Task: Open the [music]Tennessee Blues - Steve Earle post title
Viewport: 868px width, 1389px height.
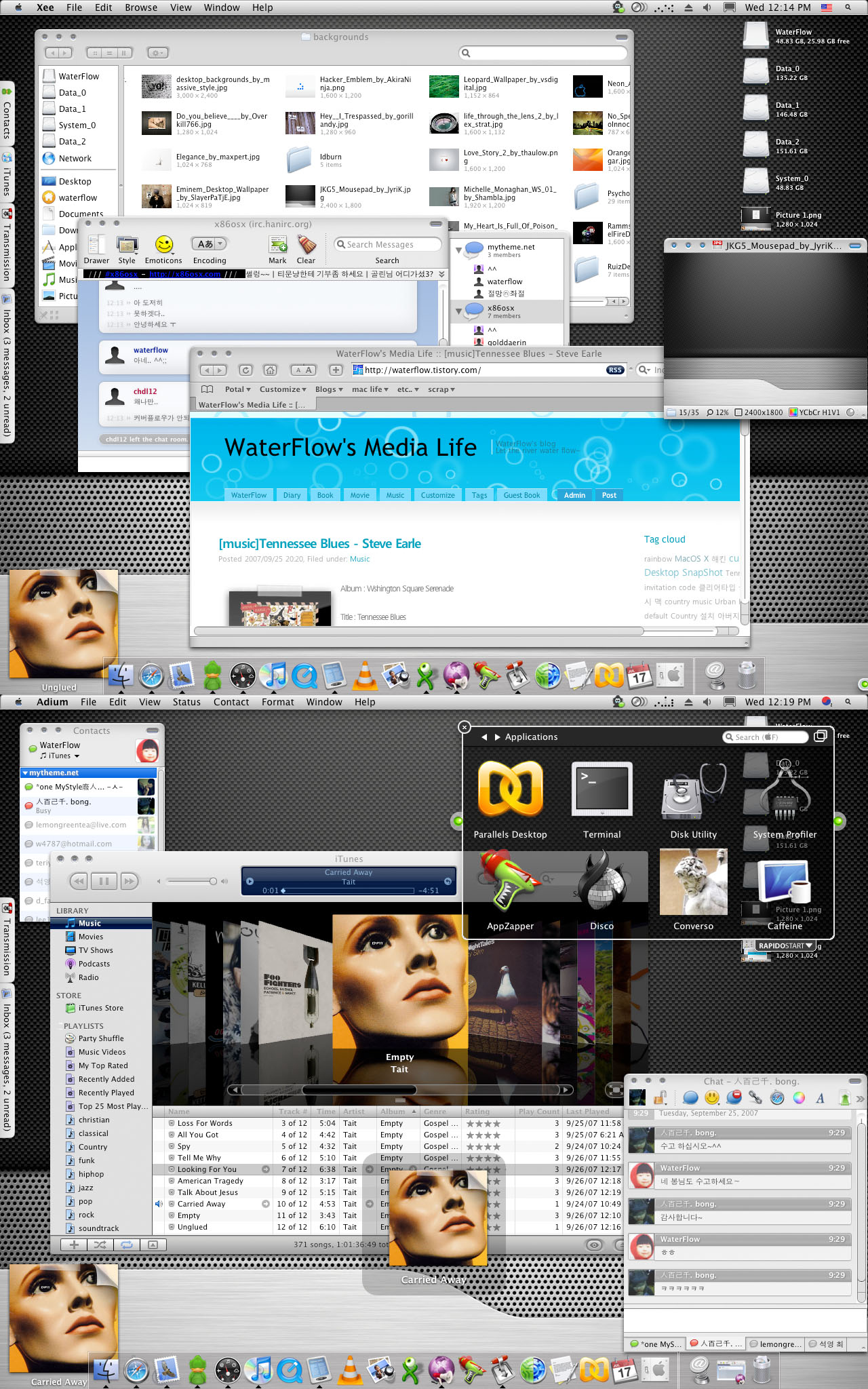Action: click(319, 543)
